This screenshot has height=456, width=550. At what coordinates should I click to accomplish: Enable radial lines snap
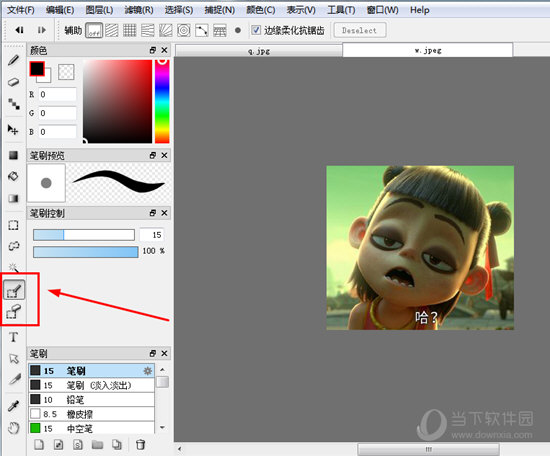(x=166, y=31)
